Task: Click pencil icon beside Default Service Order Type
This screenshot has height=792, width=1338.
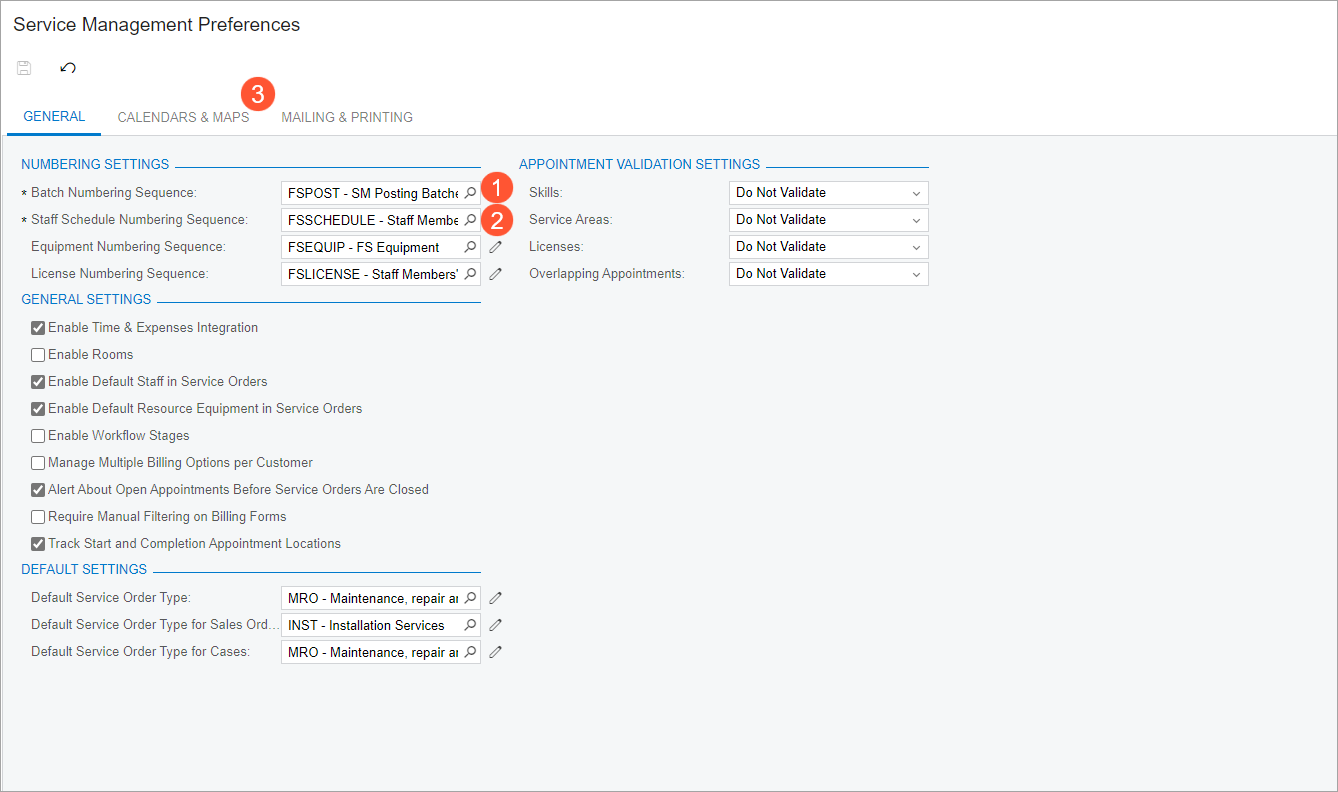Action: pyautogui.click(x=495, y=598)
